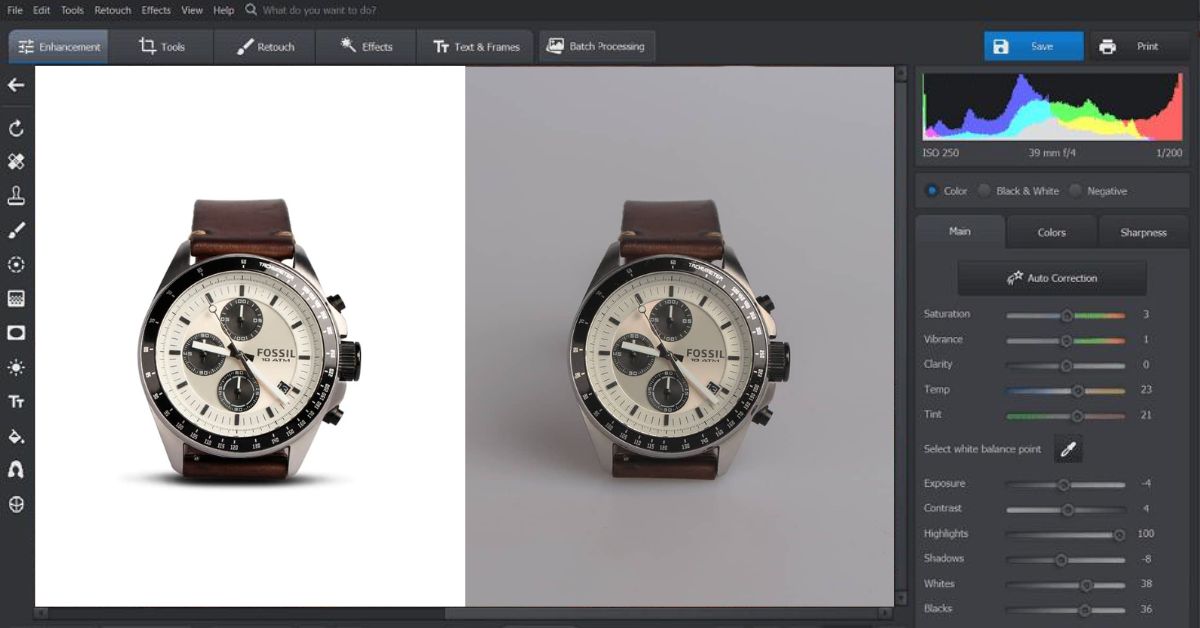Viewport: 1200px width, 628px height.
Task: Open the Retouch menu in the menu bar
Action: pyautogui.click(x=113, y=10)
